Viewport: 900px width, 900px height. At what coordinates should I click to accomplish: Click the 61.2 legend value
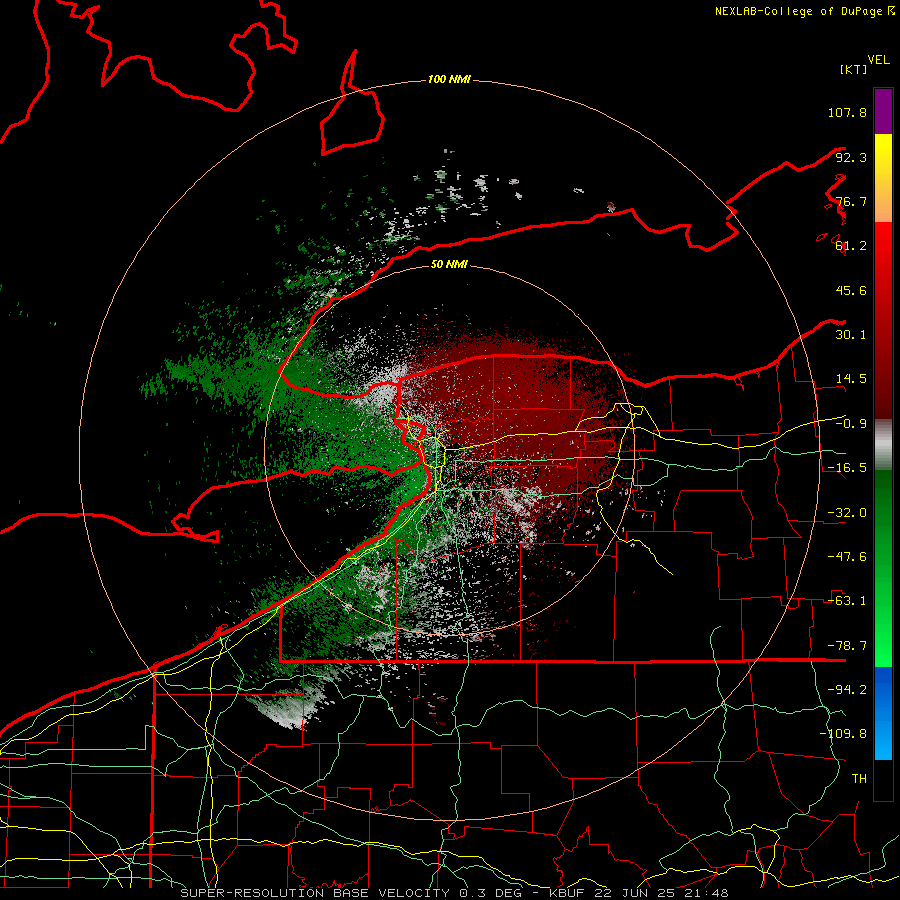point(851,246)
